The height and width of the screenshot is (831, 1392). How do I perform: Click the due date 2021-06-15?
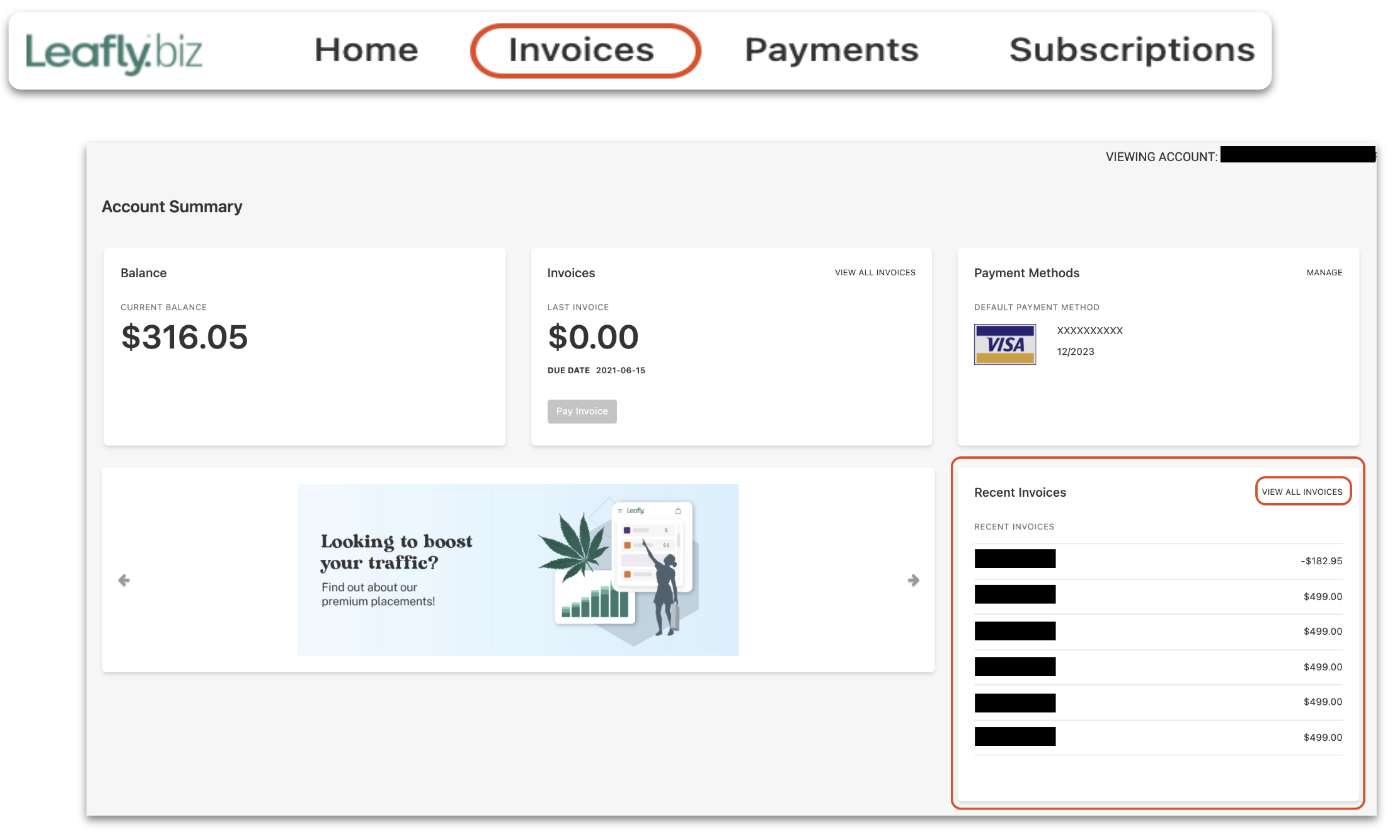tap(620, 370)
